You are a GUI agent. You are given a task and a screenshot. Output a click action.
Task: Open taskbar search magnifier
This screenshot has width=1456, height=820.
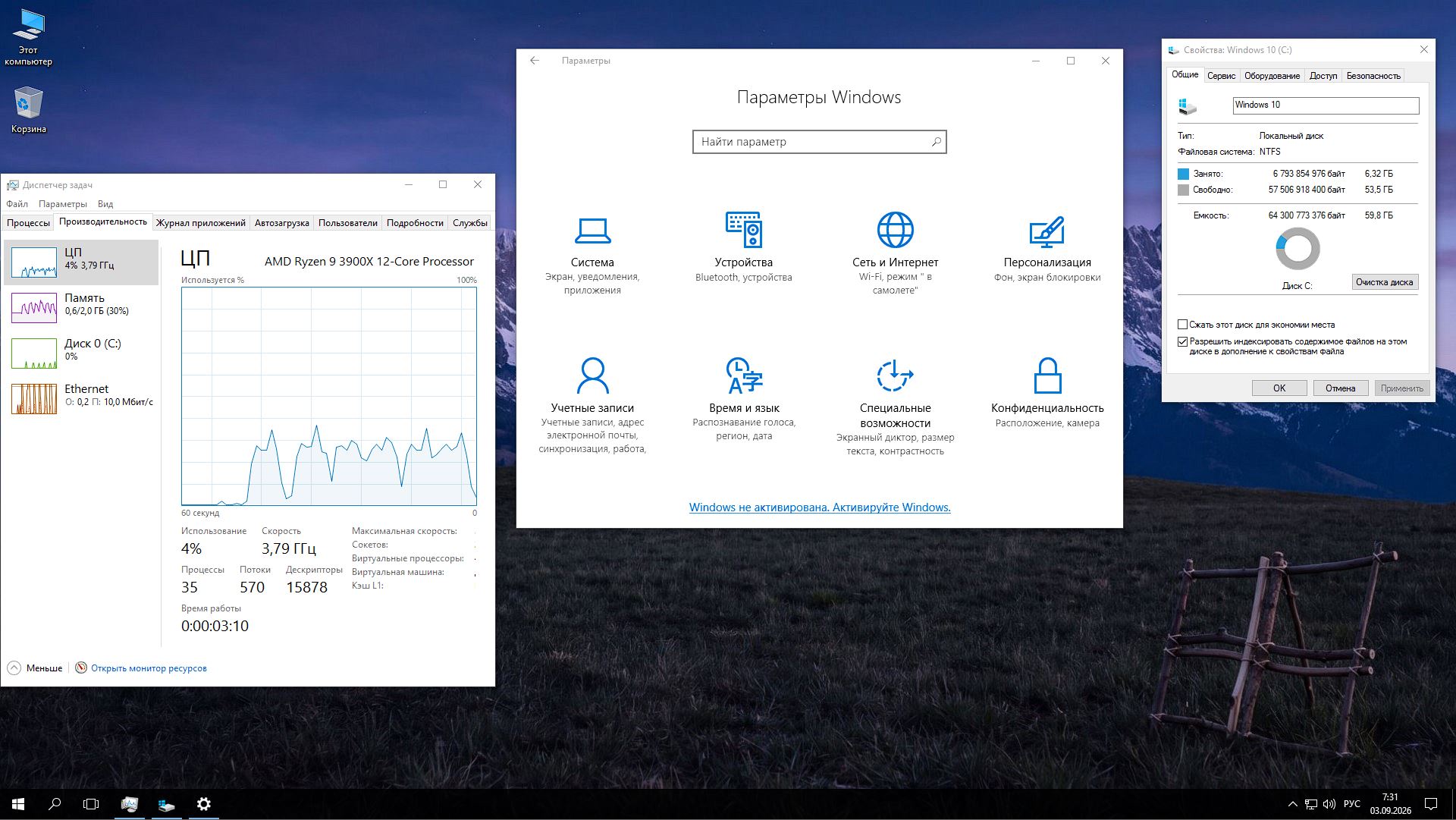[55, 804]
